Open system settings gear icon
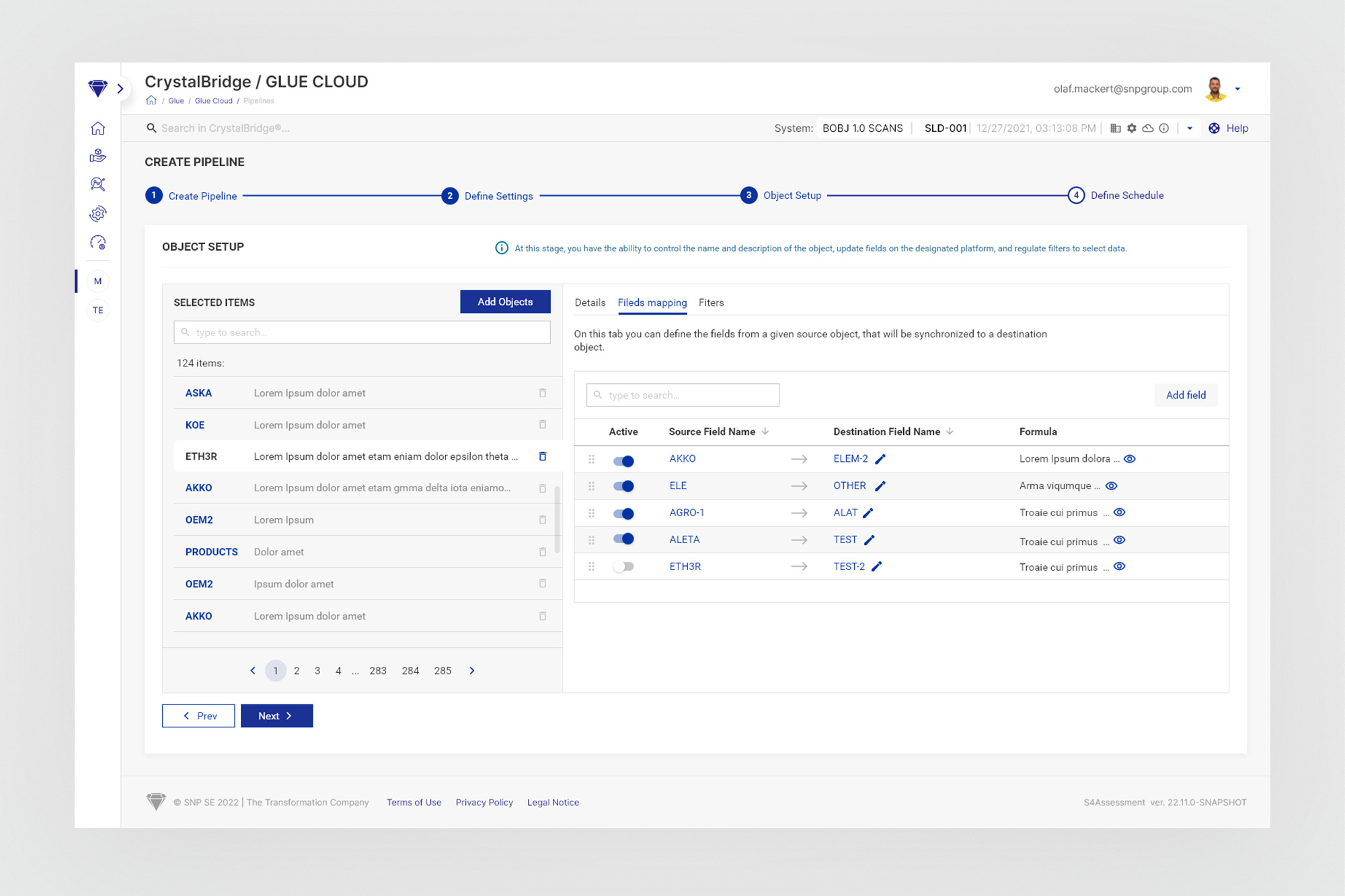 (1132, 128)
